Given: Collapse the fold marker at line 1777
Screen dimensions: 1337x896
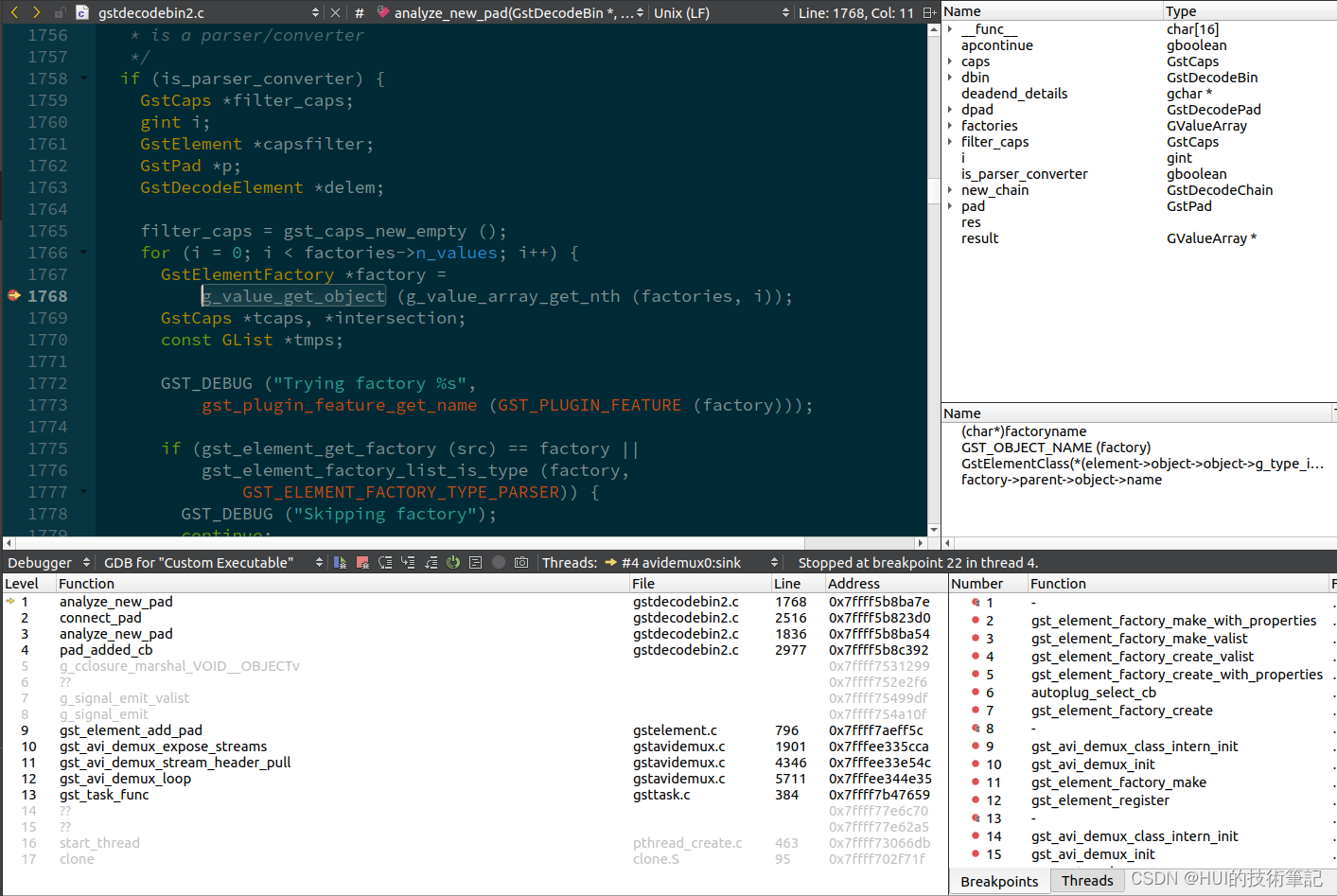Looking at the screenshot, I should (x=84, y=492).
